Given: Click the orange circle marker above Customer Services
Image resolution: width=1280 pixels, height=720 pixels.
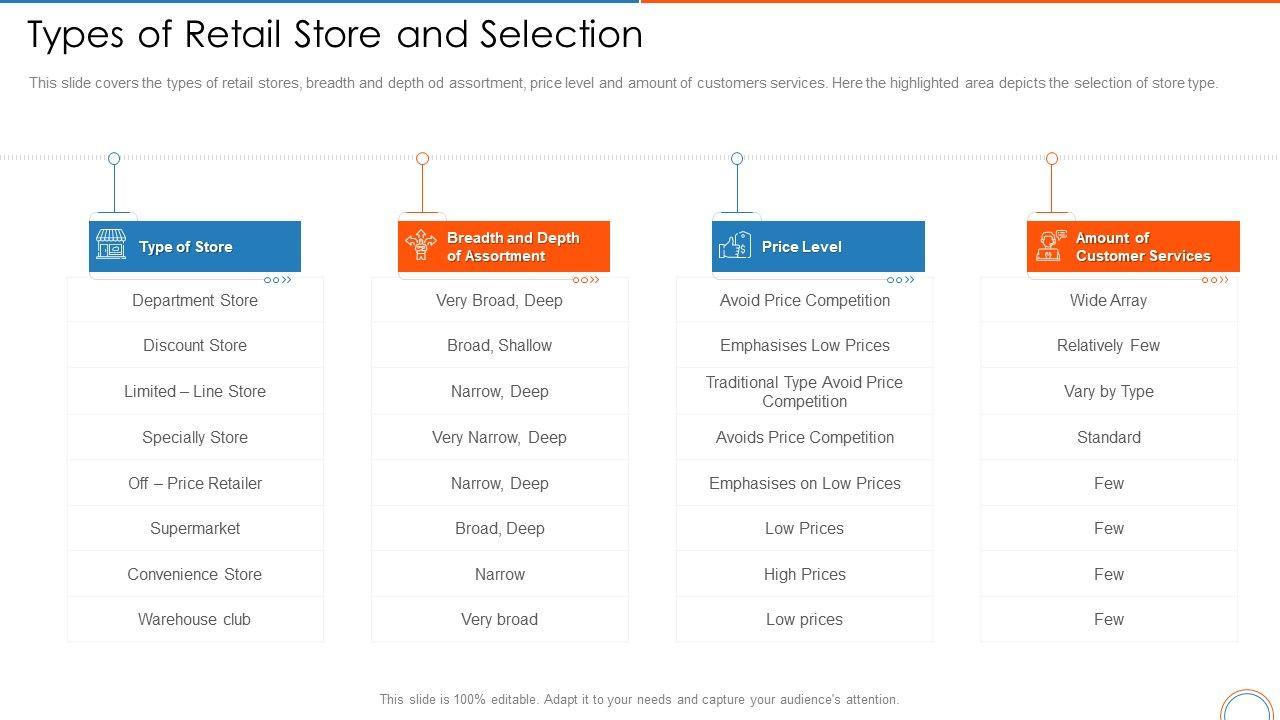Looking at the screenshot, I should tap(1051, 158).
